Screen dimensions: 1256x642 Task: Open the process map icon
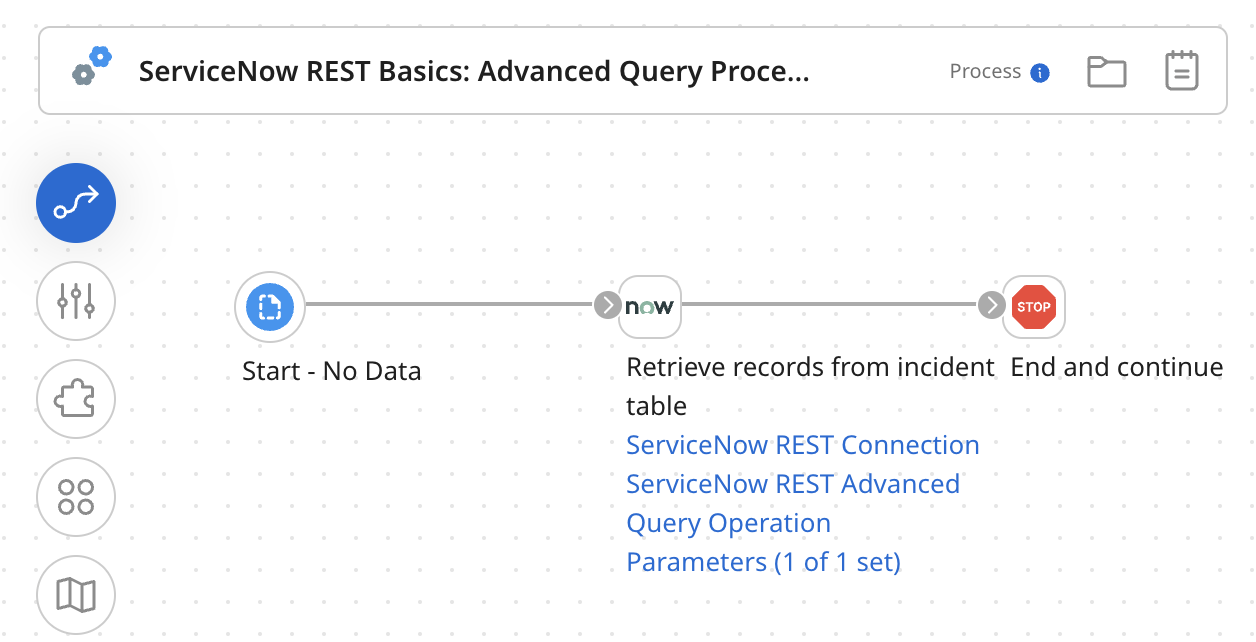pos(75,594)
